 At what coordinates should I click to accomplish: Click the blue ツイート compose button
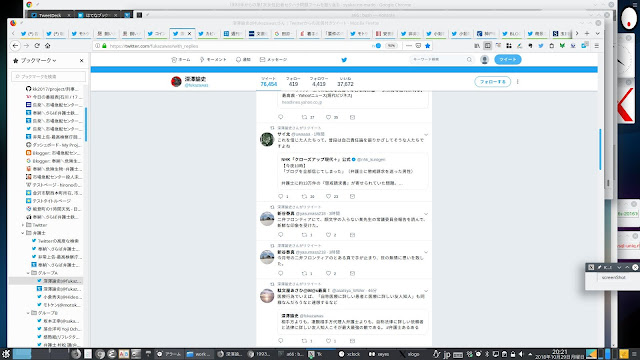(x=508, y=60)
